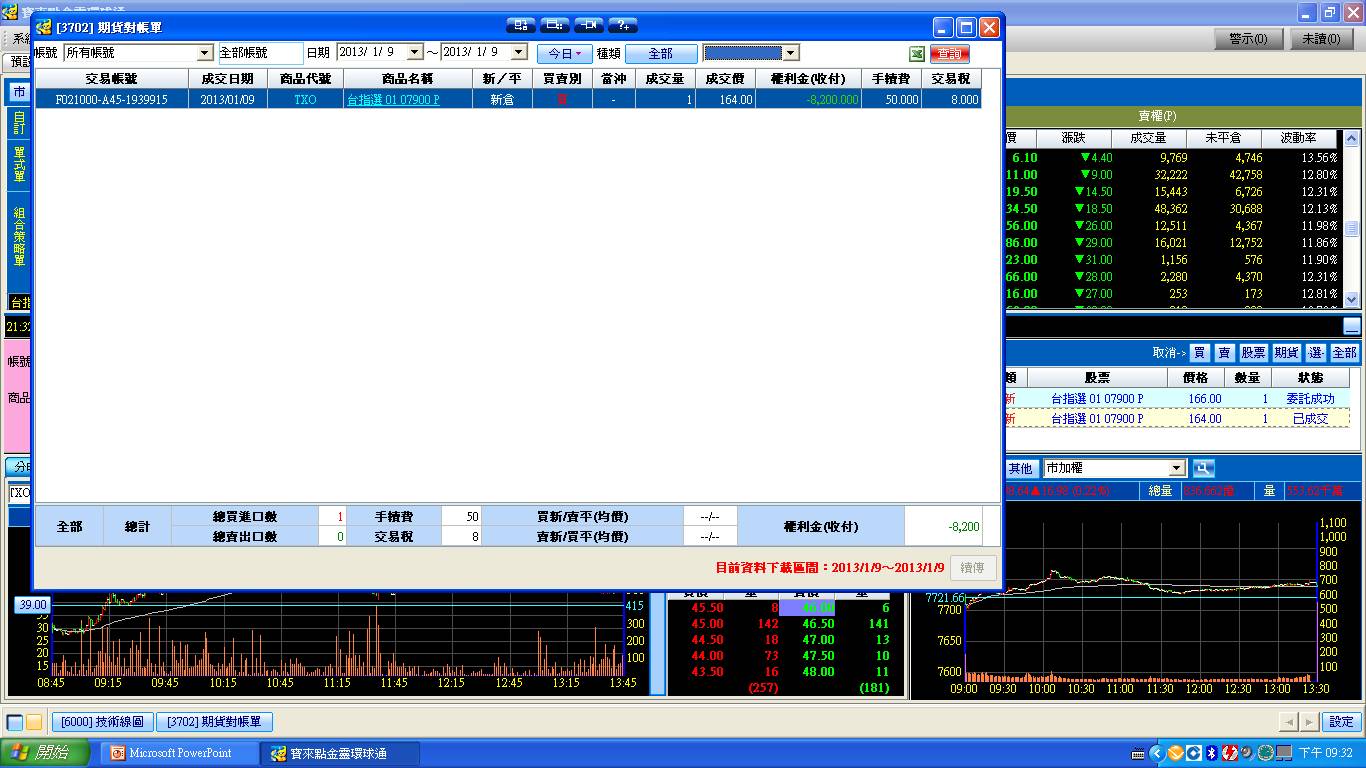The image size is (1366, 768).
Task: Select the 組合策略單 side tab
Action: [19, 236]
